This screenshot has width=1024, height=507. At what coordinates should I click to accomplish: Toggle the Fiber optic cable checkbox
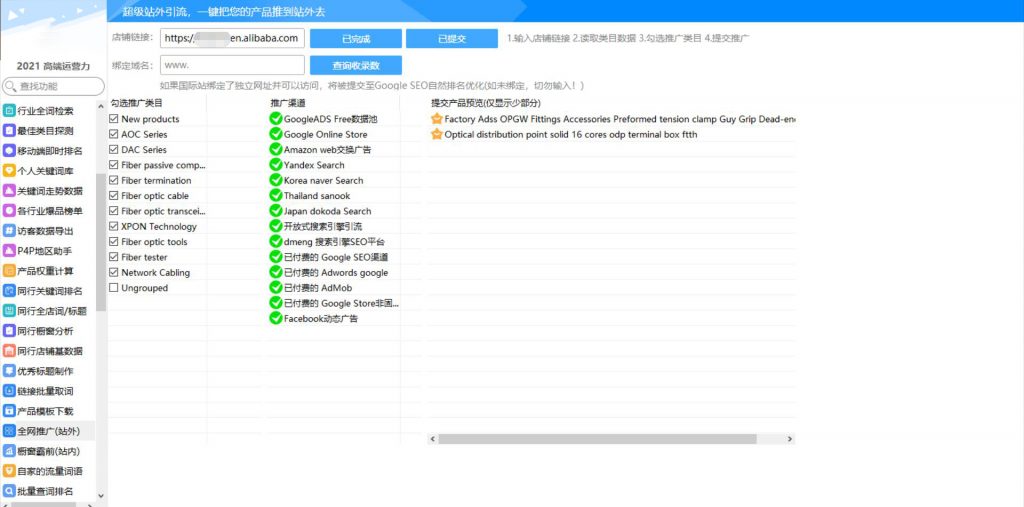(114, 195)
